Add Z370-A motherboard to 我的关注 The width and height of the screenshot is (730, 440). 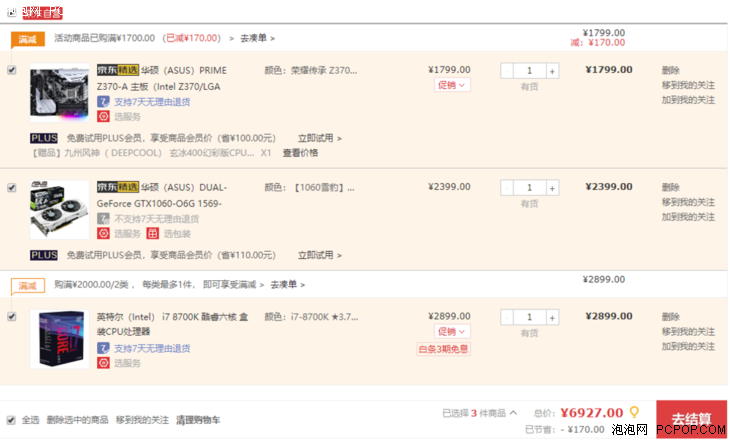tap(688, 100)
